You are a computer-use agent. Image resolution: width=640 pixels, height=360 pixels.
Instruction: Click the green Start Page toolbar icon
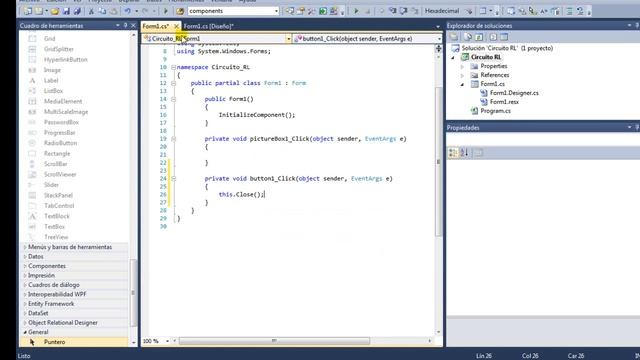[323, 11]
